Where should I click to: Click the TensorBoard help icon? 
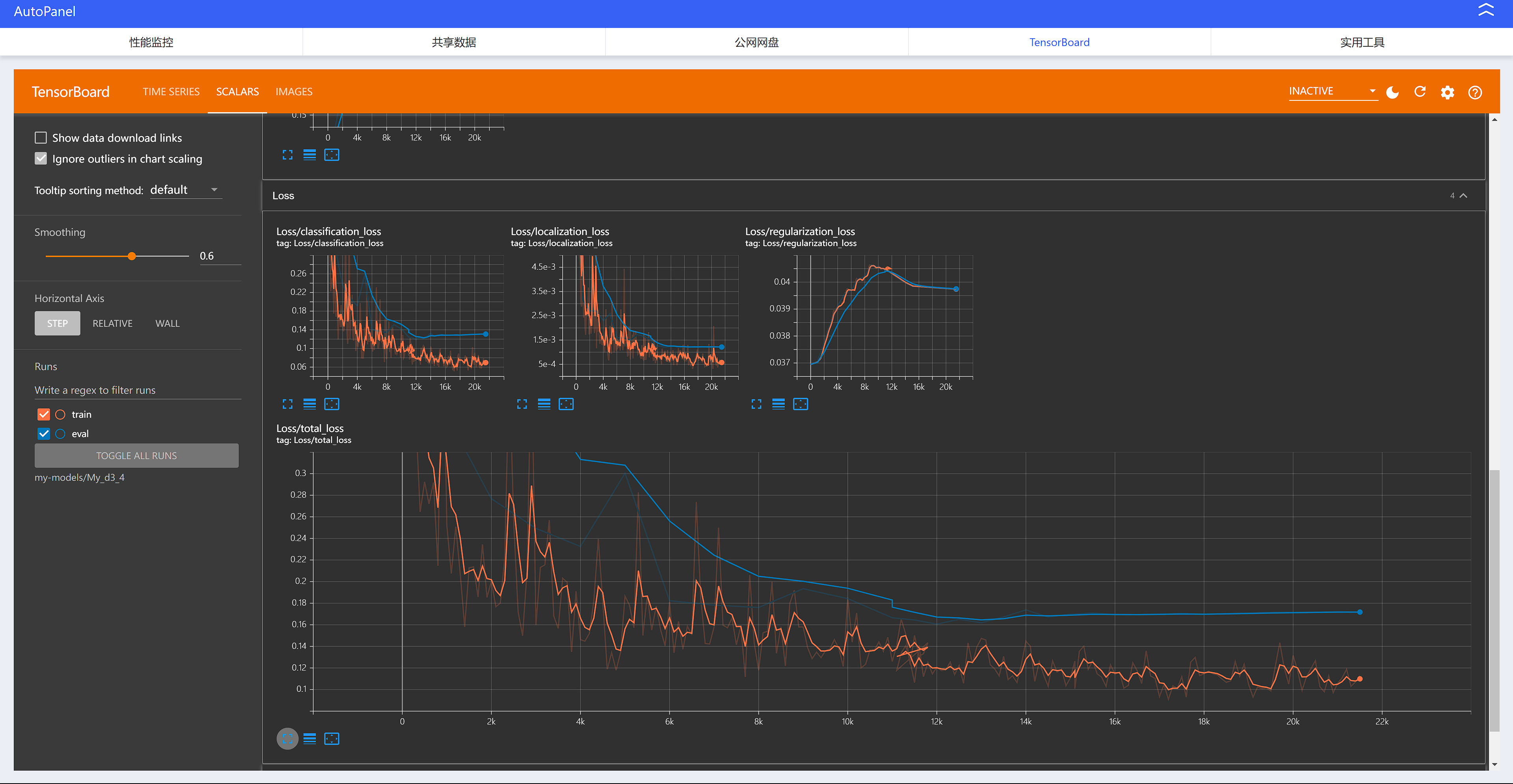tap(1476, 91)
